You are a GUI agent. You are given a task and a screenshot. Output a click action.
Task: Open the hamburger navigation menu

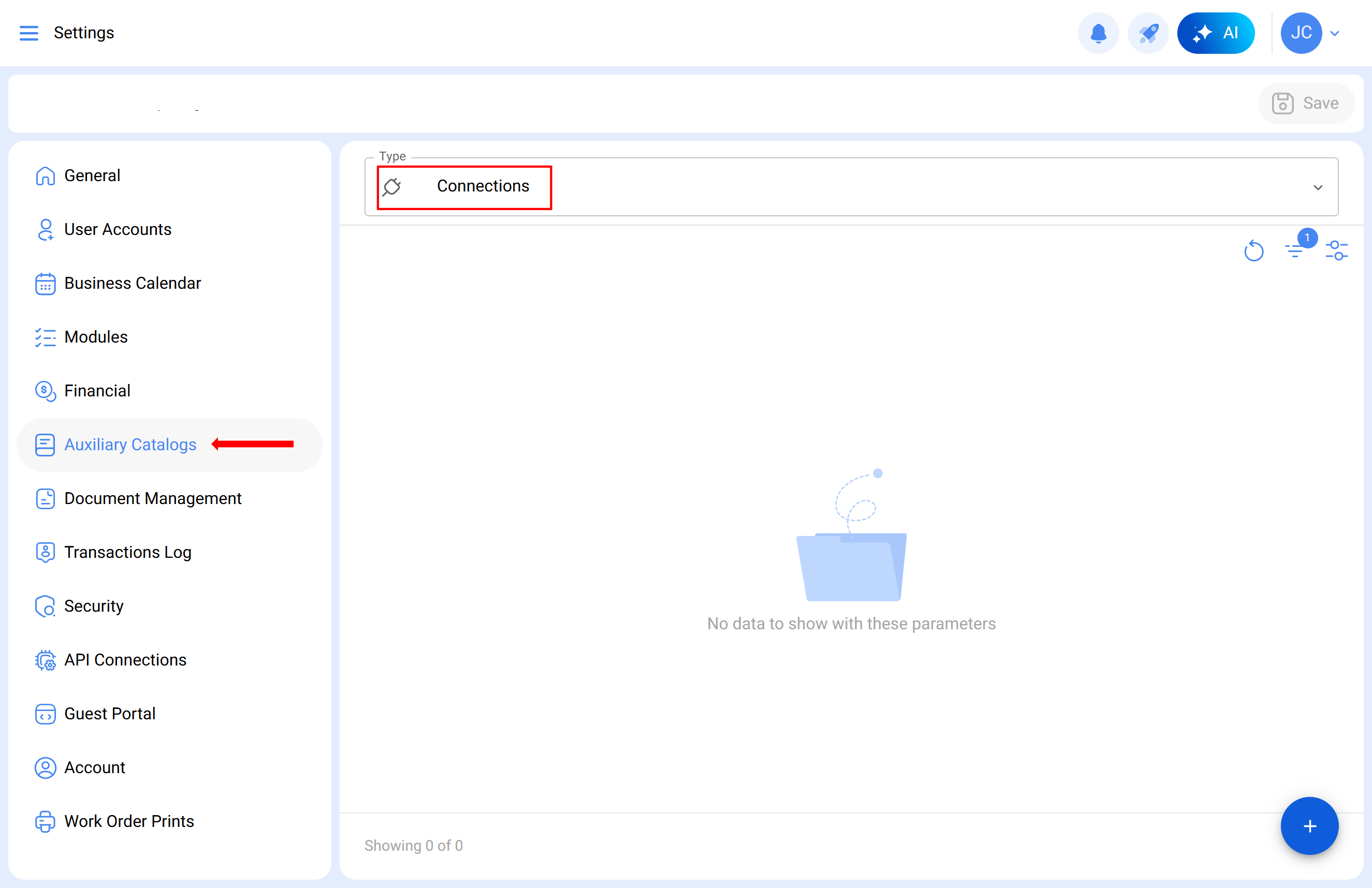[29, 33]
